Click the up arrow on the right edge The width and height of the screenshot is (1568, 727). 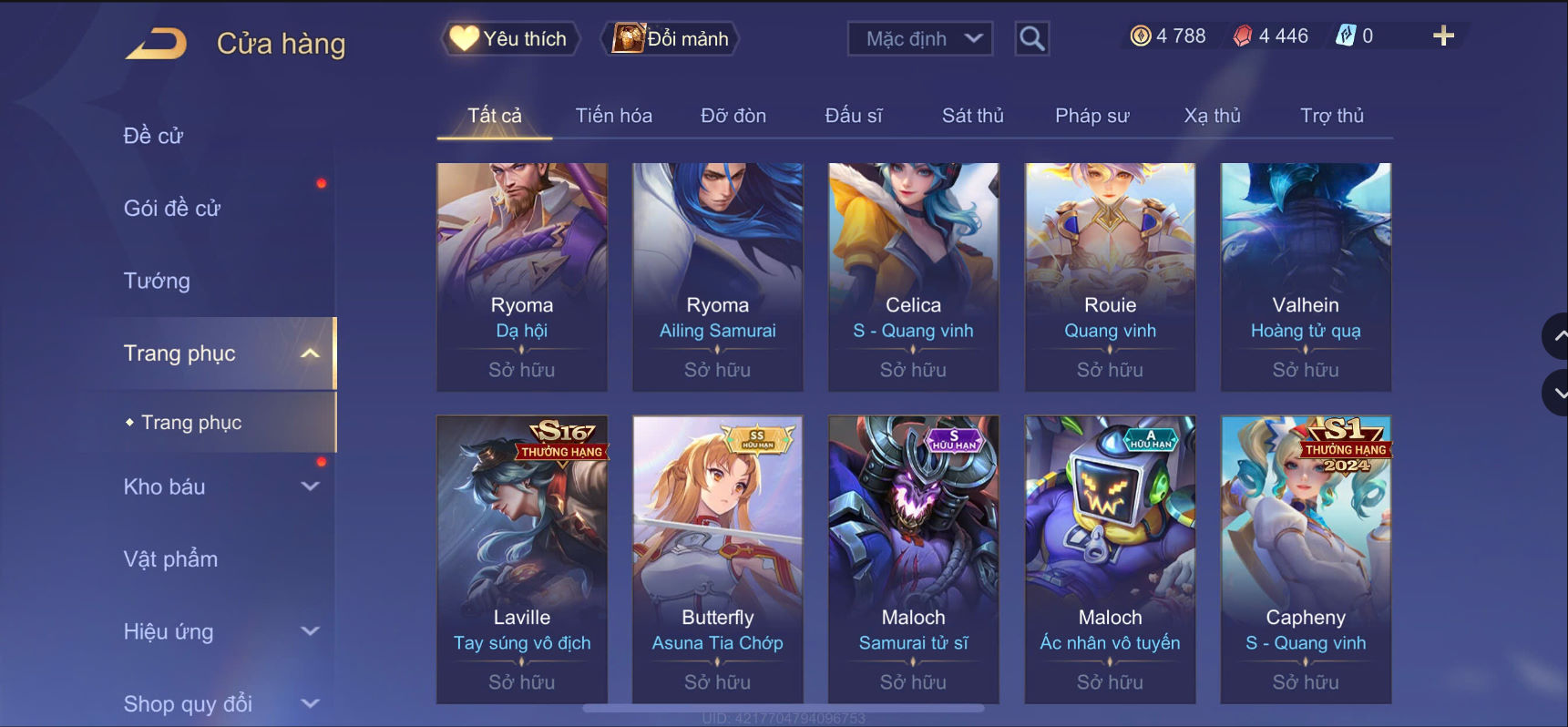(x=1557, y=336)
